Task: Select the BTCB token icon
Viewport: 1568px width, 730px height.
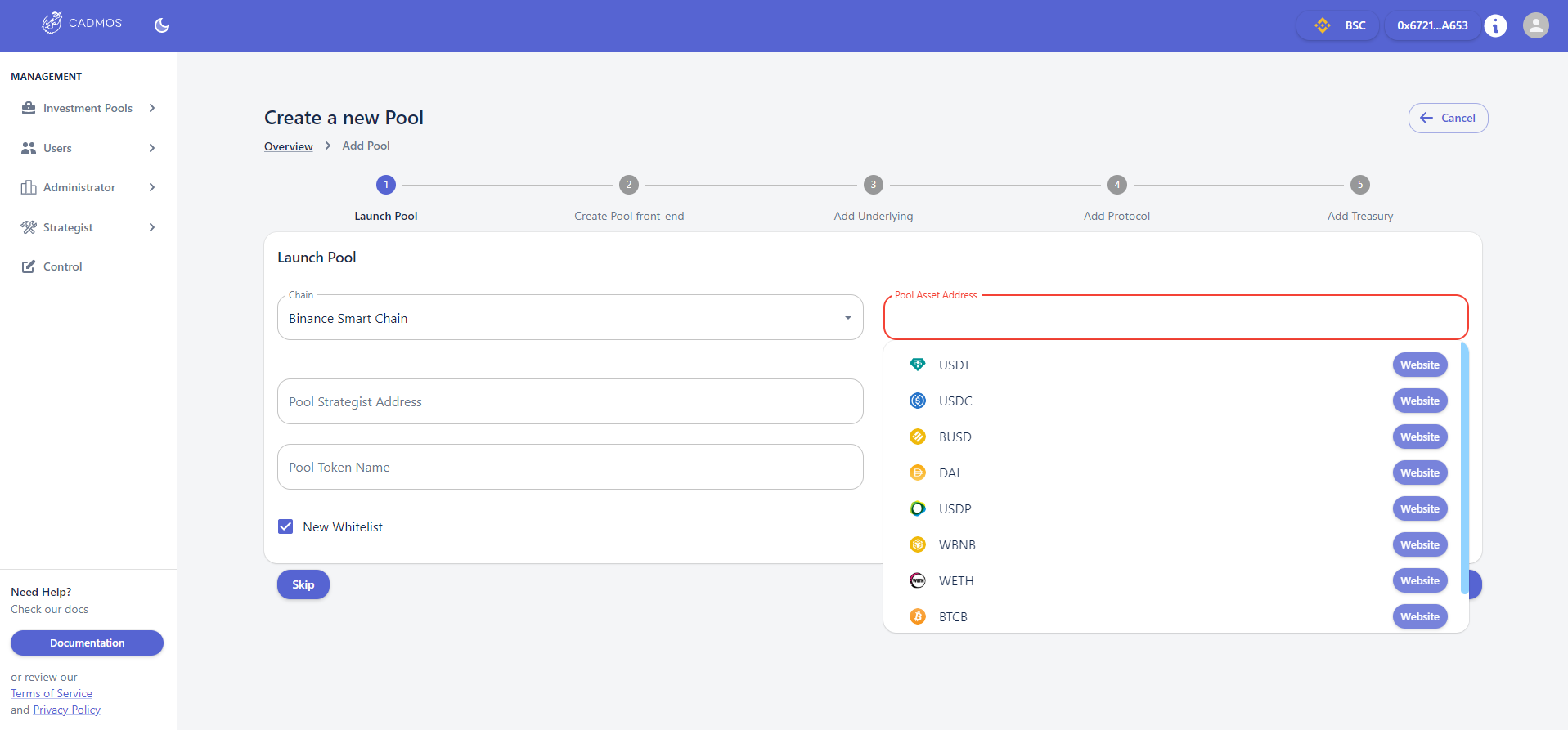Action: 918,616
